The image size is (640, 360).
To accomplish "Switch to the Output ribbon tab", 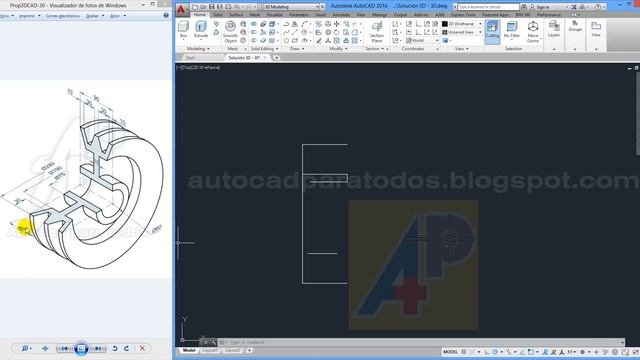I will (400, 15).
